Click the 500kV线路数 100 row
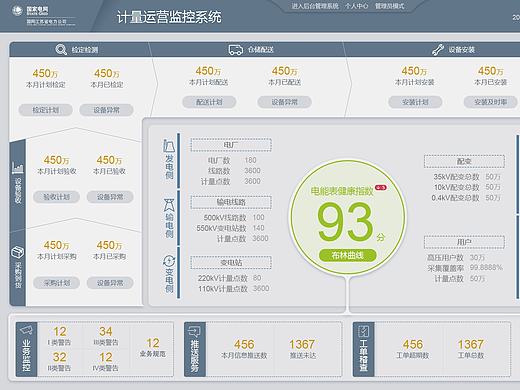Viewport: 520px width, 390px height. coord(234,218)
